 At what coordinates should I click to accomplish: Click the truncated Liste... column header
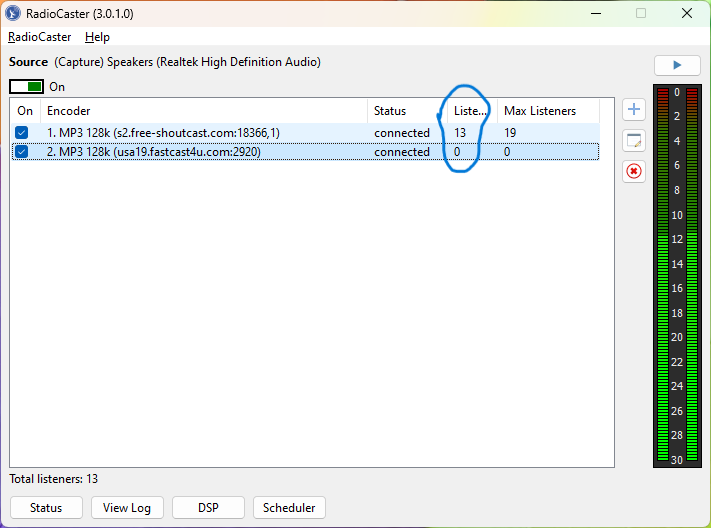click(472, 111)
